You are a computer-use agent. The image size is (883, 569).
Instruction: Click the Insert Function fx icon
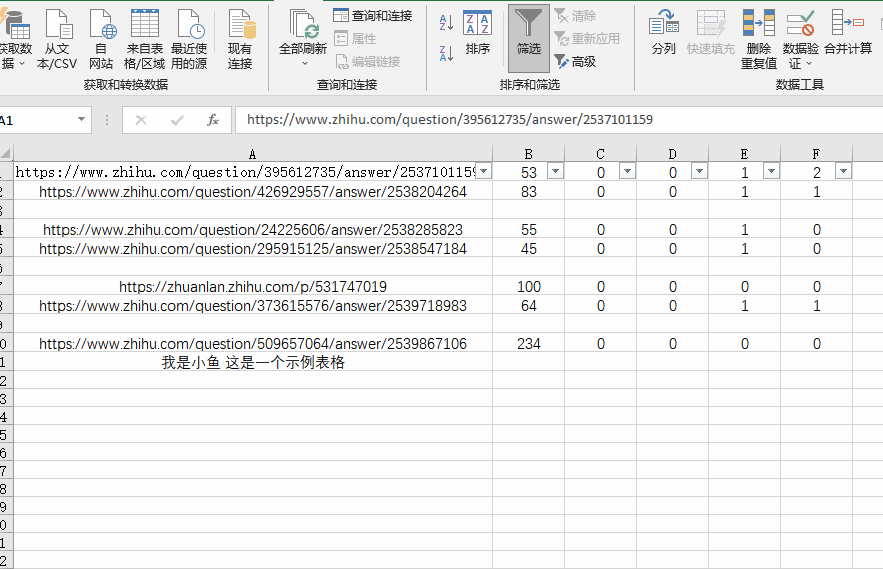(213, 120)
